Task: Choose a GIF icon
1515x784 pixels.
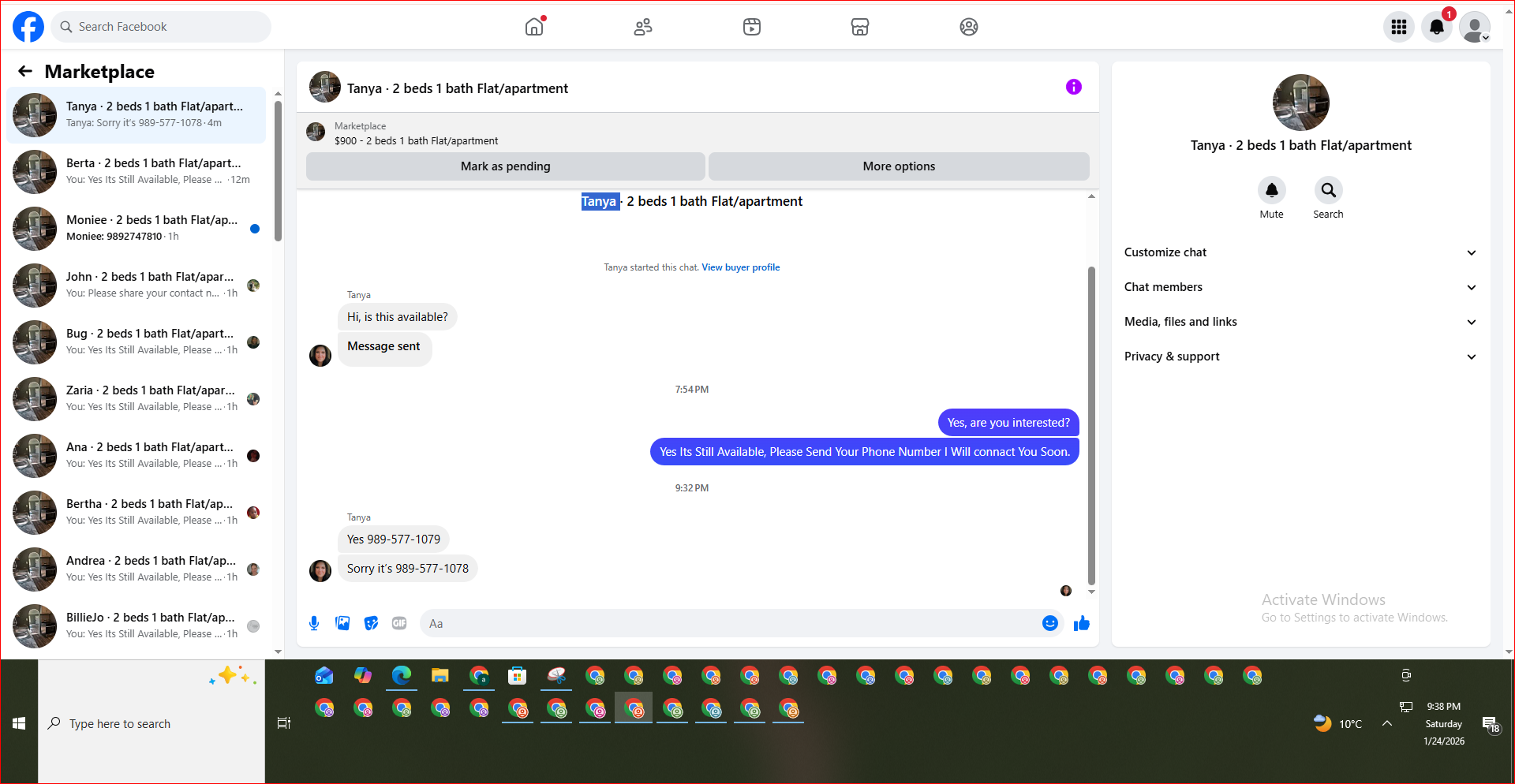Action: (399, 623)
